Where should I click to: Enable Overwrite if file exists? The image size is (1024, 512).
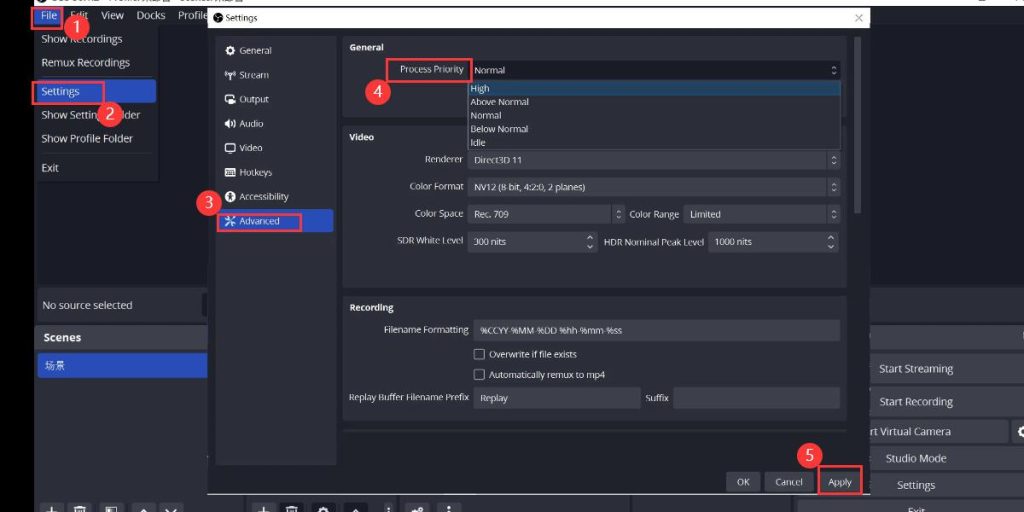point(479,354)
